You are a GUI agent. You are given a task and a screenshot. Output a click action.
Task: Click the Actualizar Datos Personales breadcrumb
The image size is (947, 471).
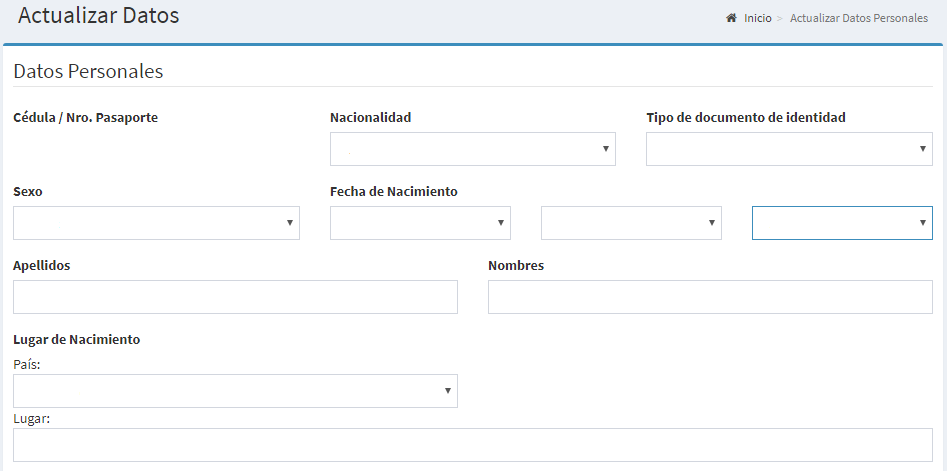859,18
